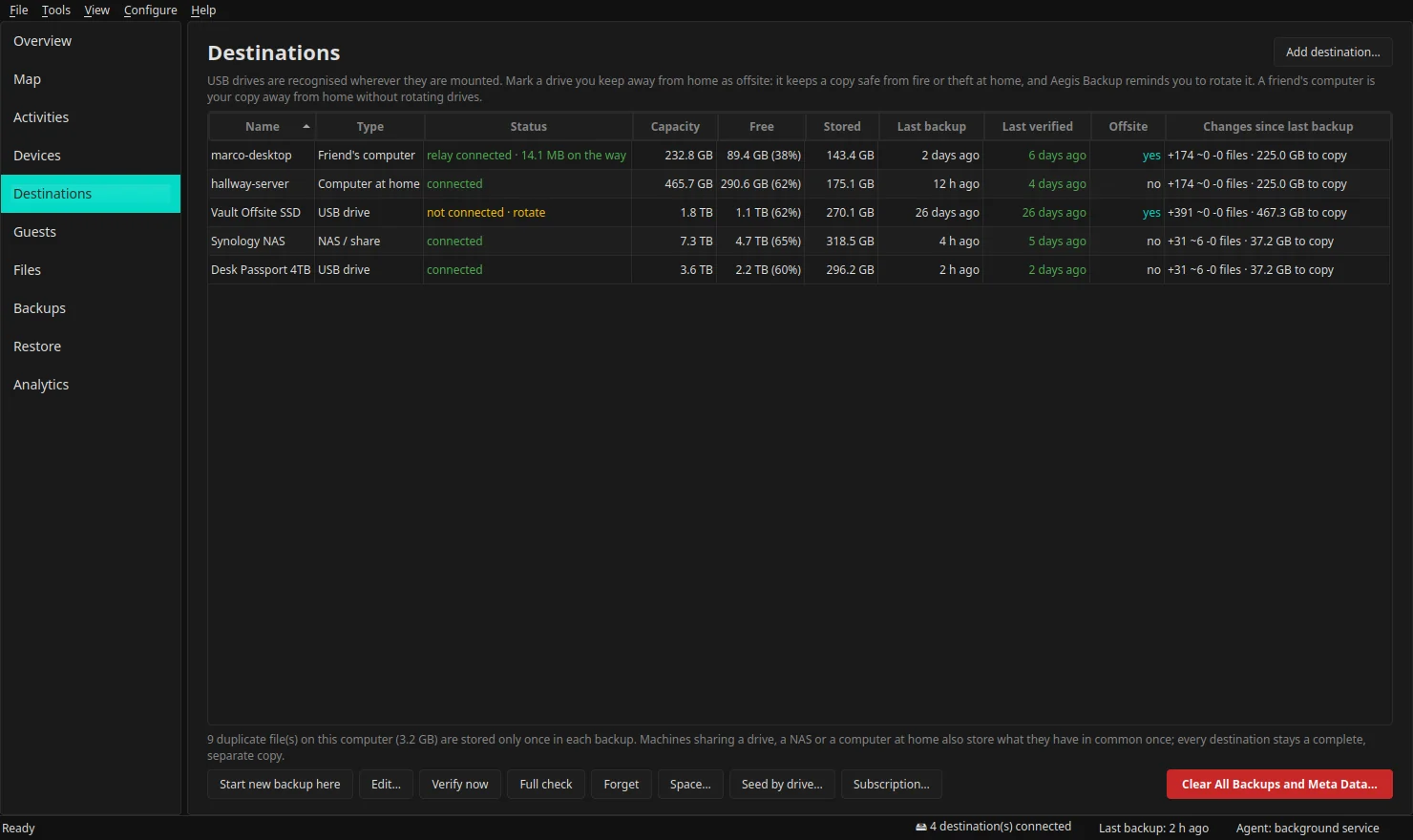Click the Verify now button
This screenshot has width=1413, height=840.
coord(460,785)
